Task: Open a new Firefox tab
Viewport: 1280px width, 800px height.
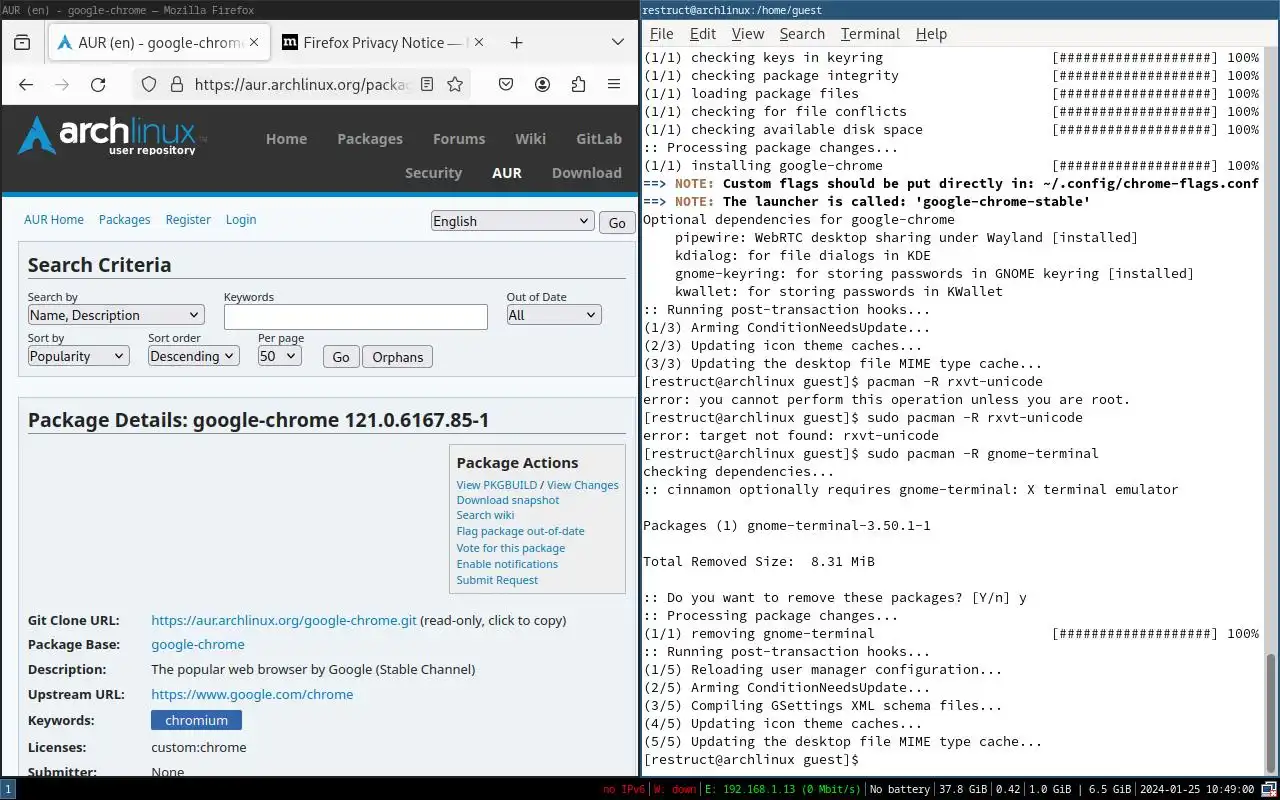Action: (516, 43)
